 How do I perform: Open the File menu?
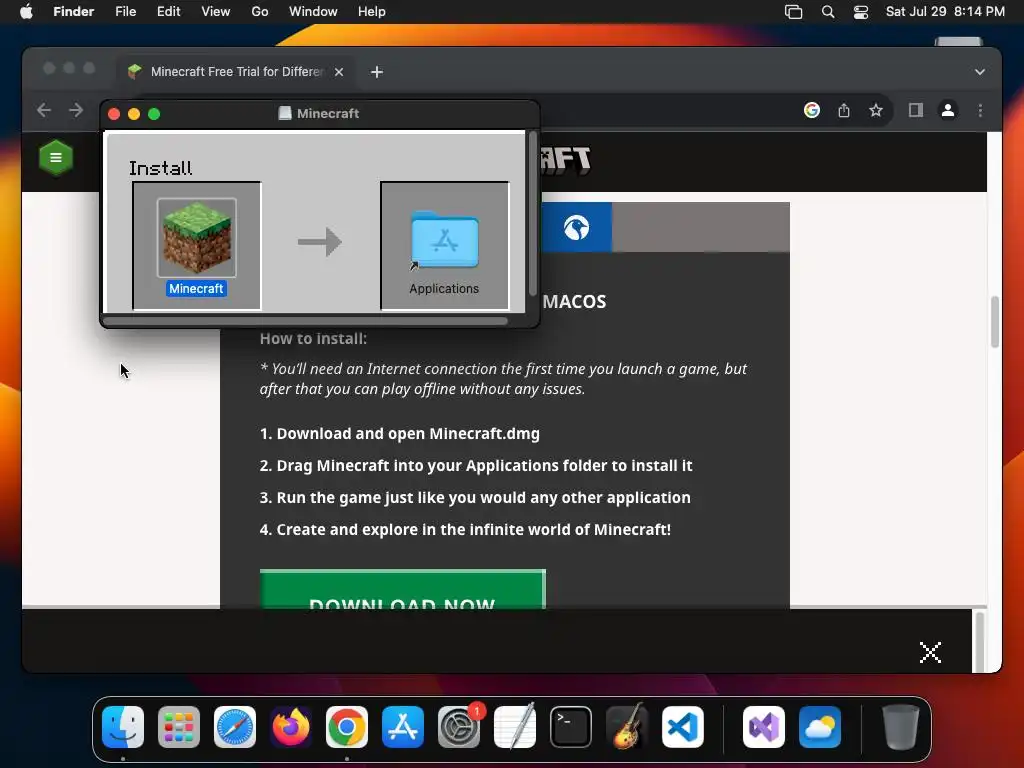point(125,12)
